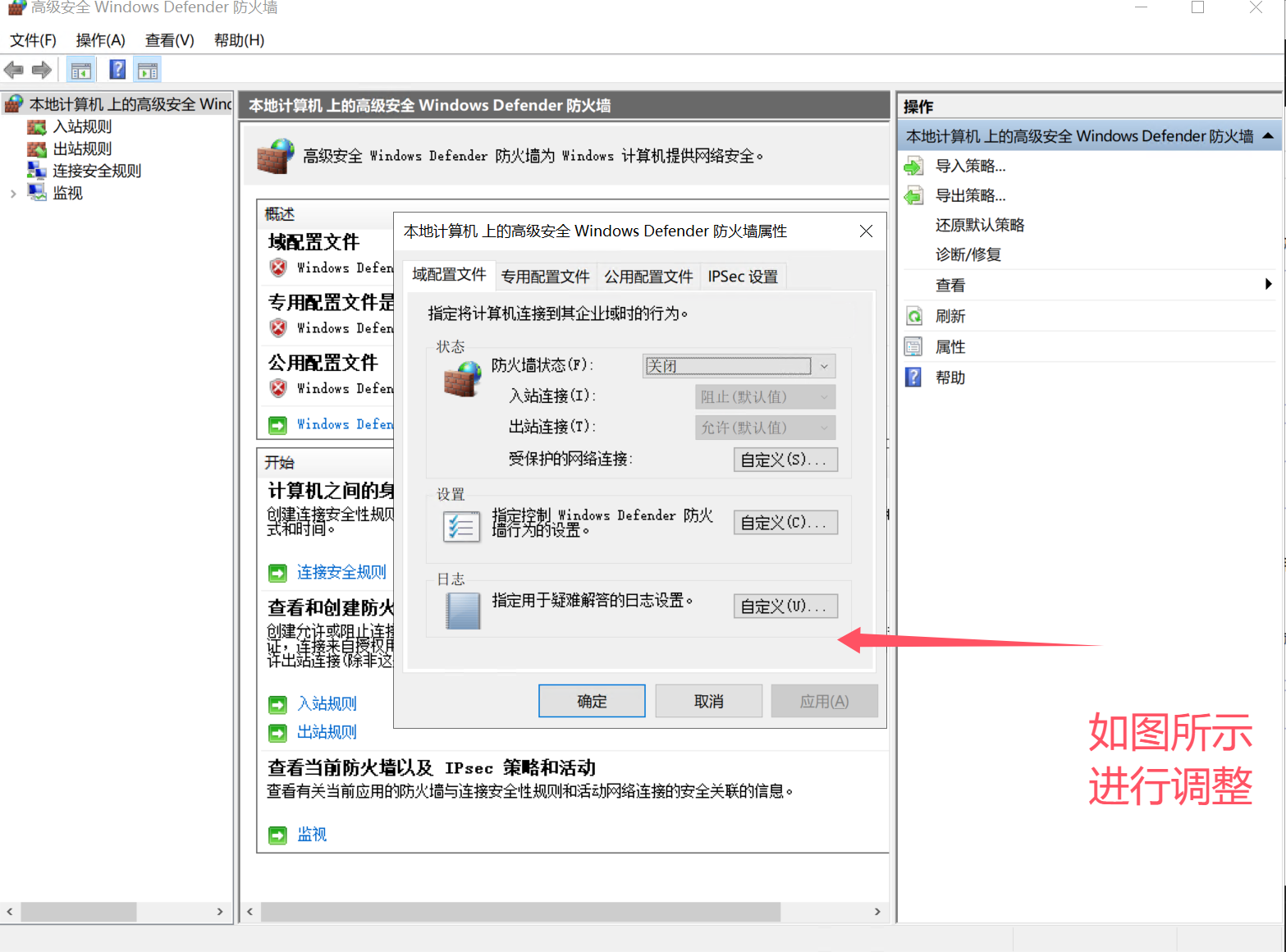The image size is (1286, 952).
Task: Click the 应用(A) button
Action: [825, 702]
